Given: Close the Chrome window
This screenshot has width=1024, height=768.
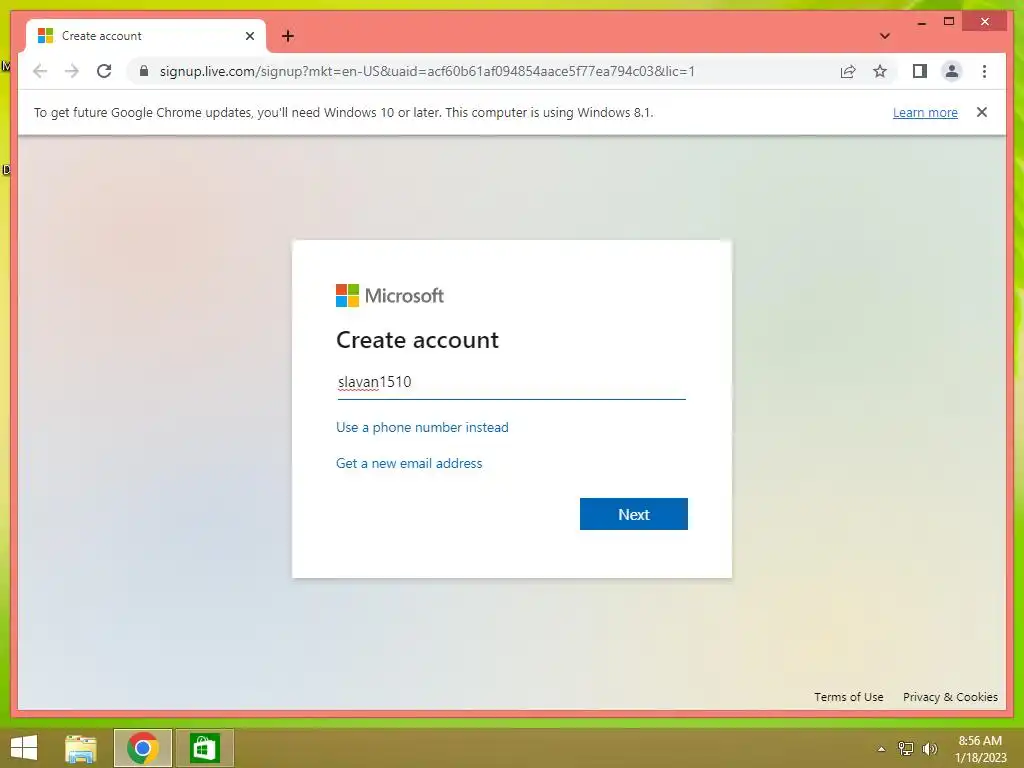Looking at the screenshot, I should (985, 22).
